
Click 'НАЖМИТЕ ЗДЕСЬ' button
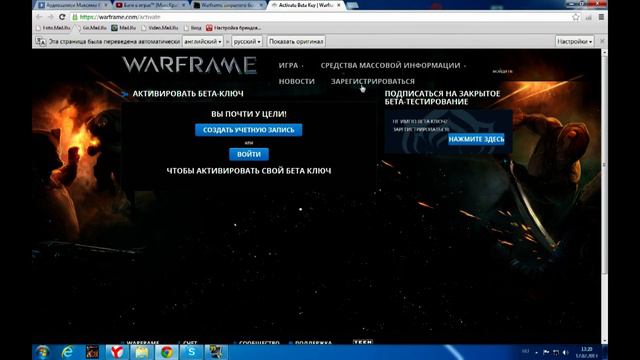[x=476, y=139]
